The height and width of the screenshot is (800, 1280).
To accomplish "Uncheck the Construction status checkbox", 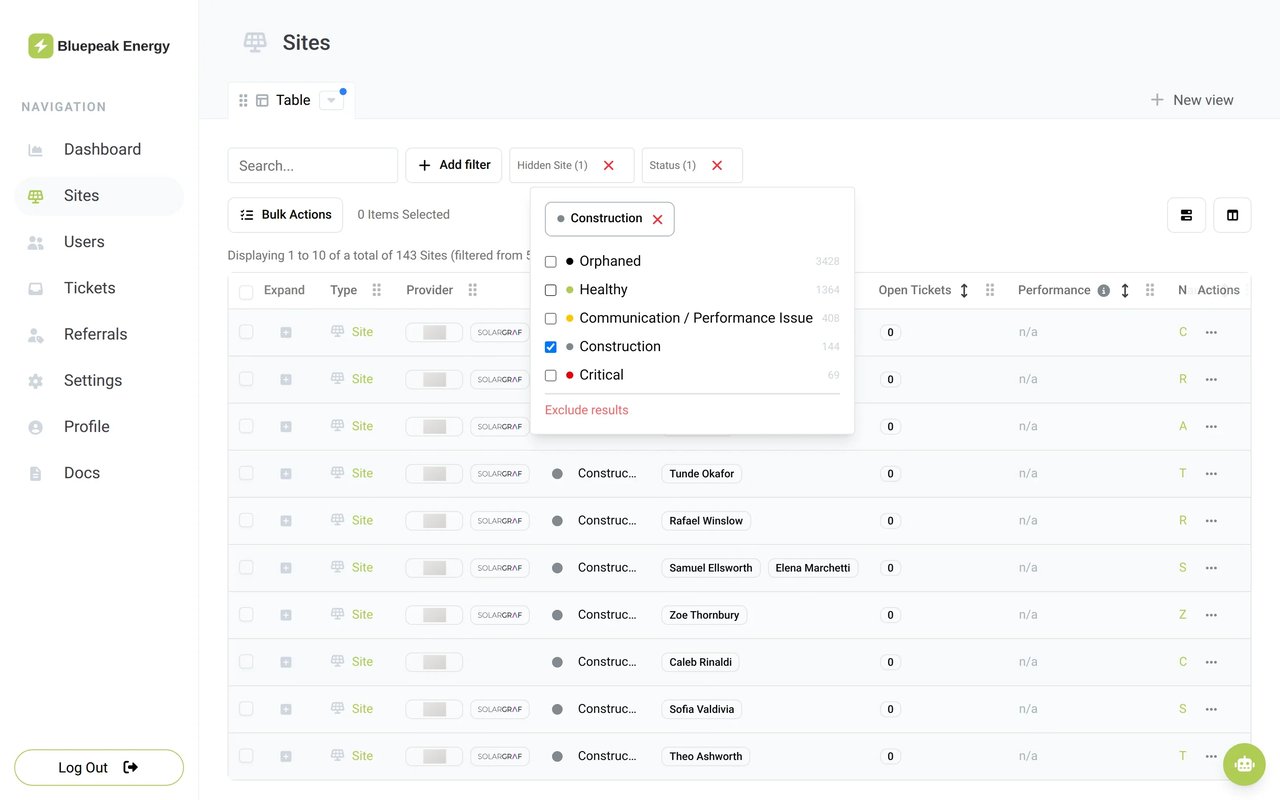I will [x=550, y=347].
